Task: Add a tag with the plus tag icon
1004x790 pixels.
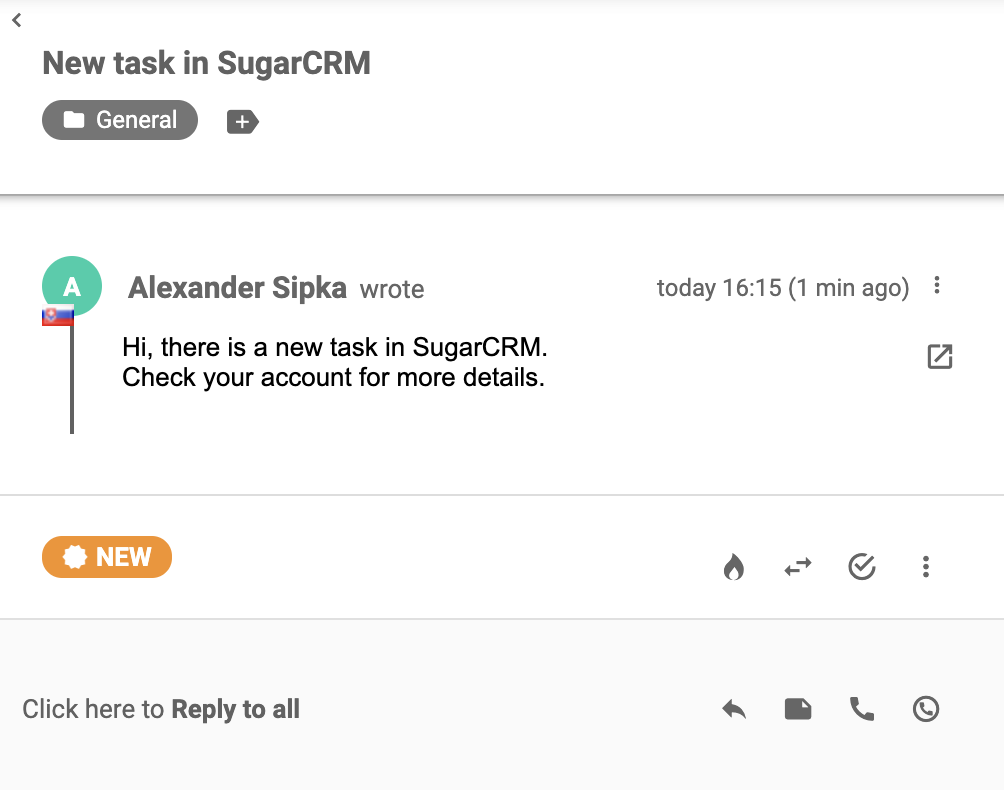Action: pyautogui.click(x=240, y=120)
